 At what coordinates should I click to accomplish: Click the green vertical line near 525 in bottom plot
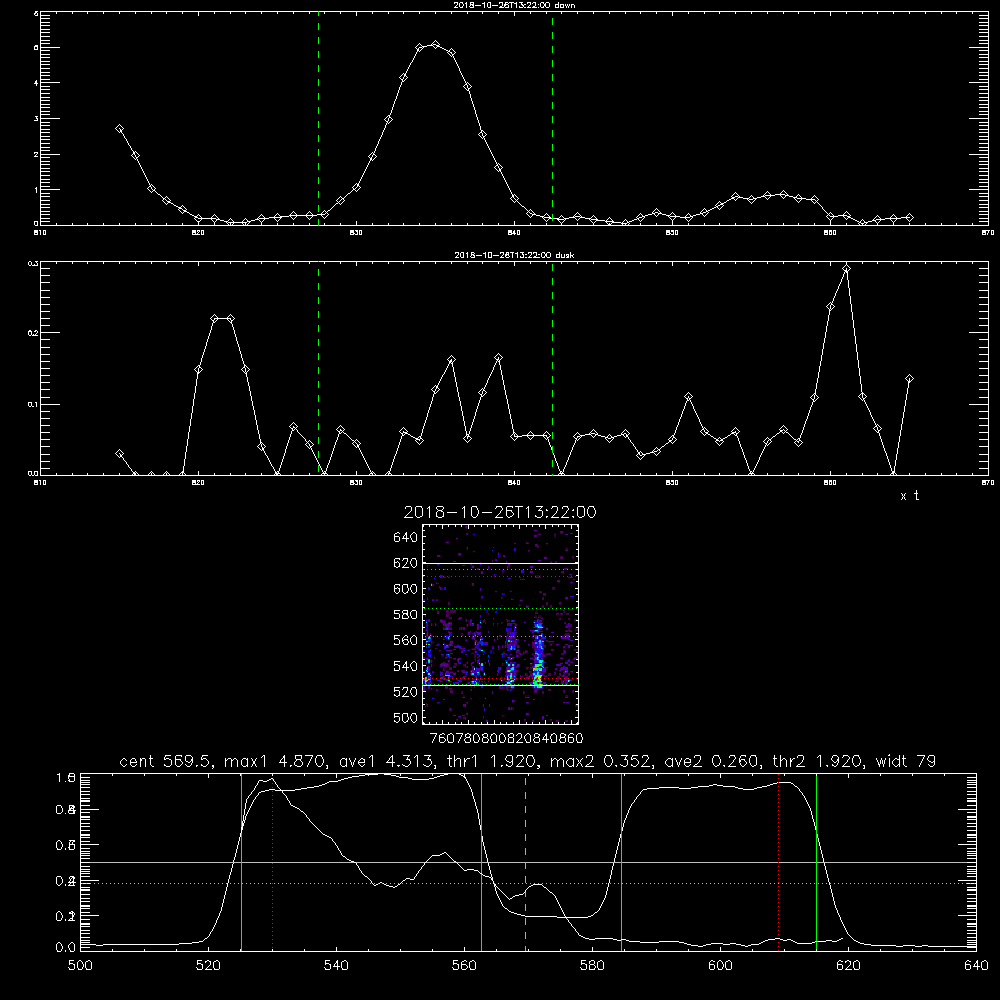click(x=241, y=862)
